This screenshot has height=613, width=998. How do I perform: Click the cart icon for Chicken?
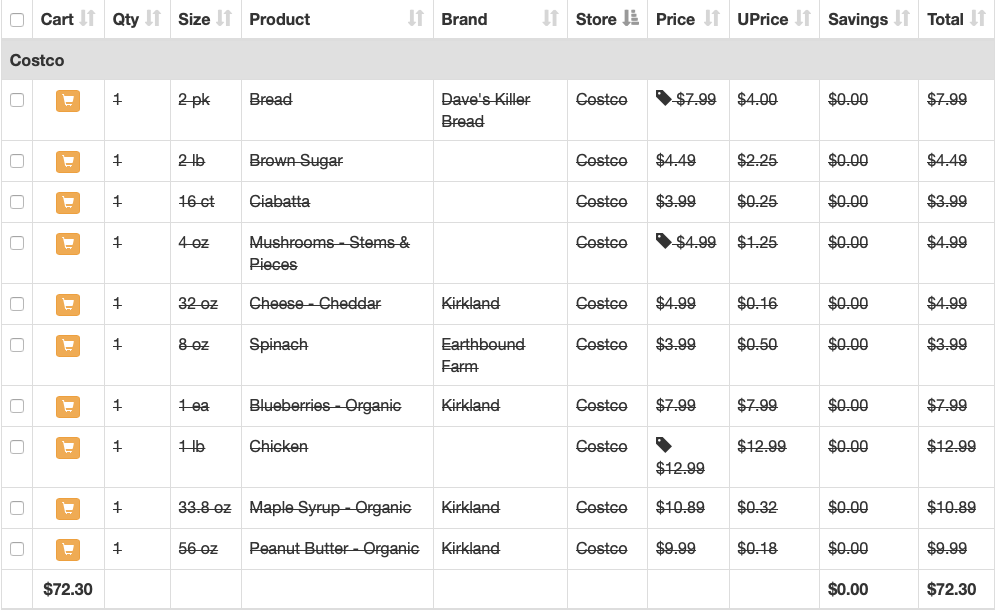(x=68, y=448)
